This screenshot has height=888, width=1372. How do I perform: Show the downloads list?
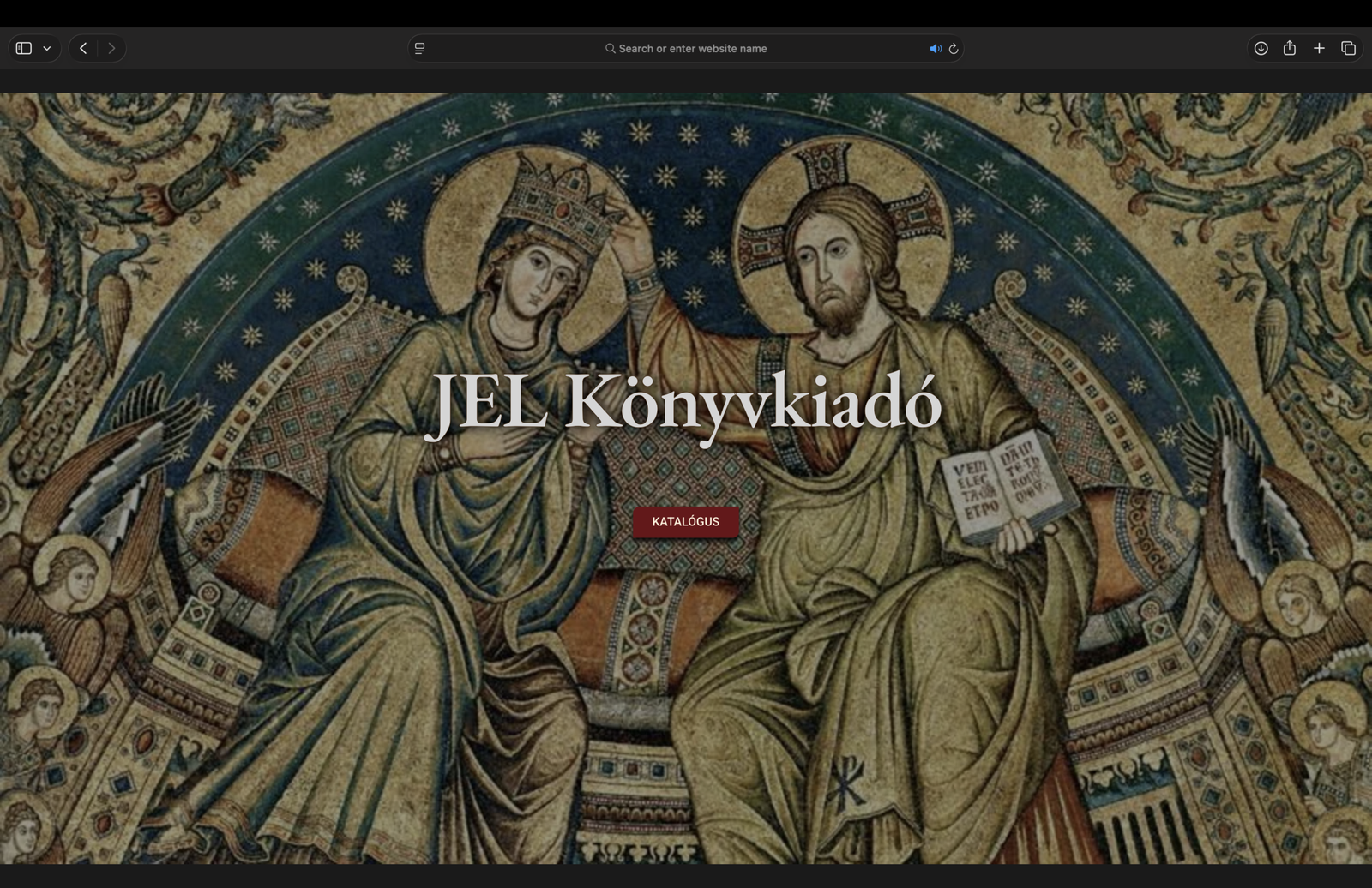point(1261,49)
